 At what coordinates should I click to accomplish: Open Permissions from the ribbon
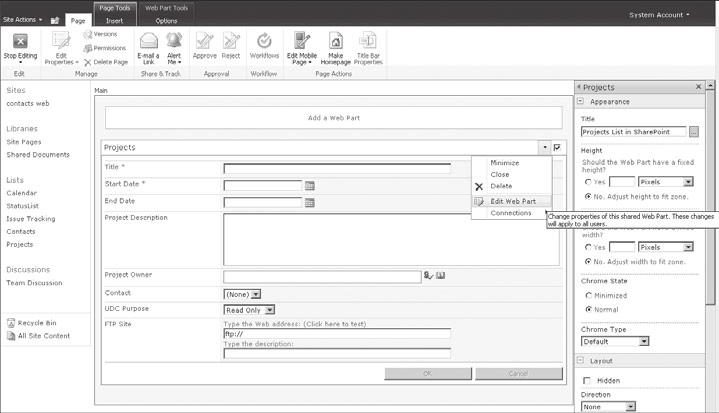[x=105, y=48]
